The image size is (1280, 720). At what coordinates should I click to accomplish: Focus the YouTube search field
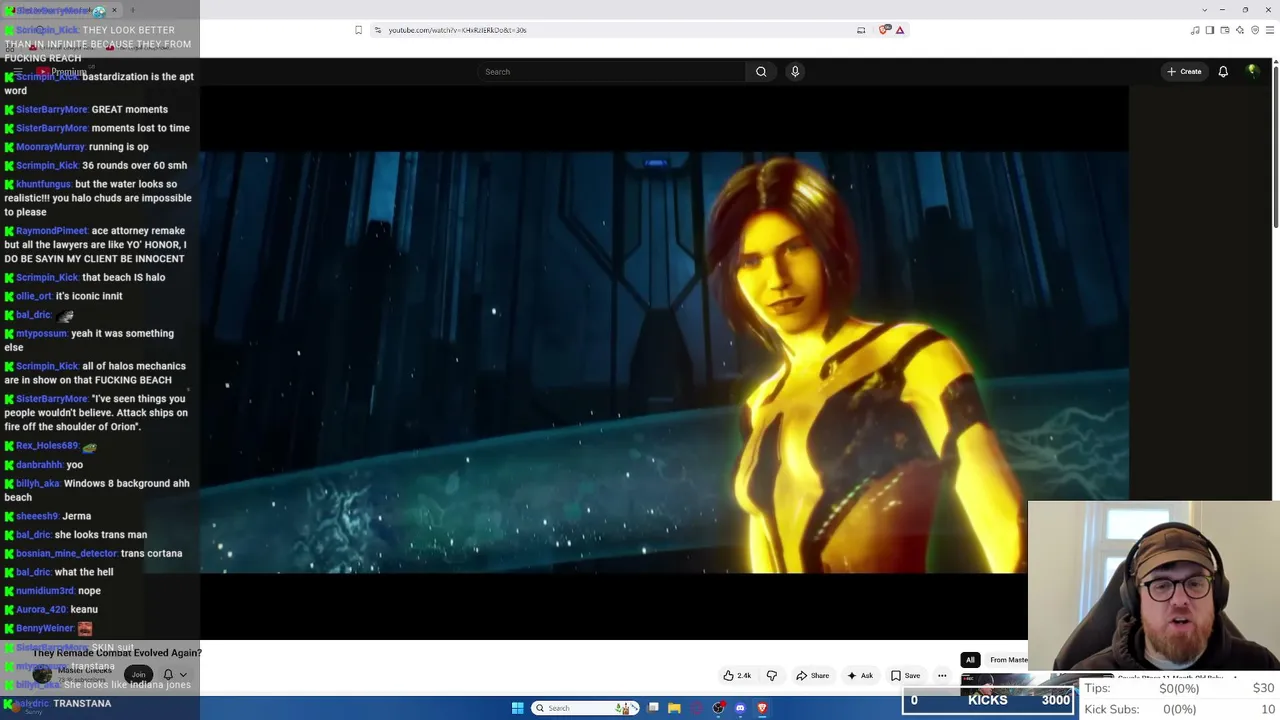click(x=612, y=72)
